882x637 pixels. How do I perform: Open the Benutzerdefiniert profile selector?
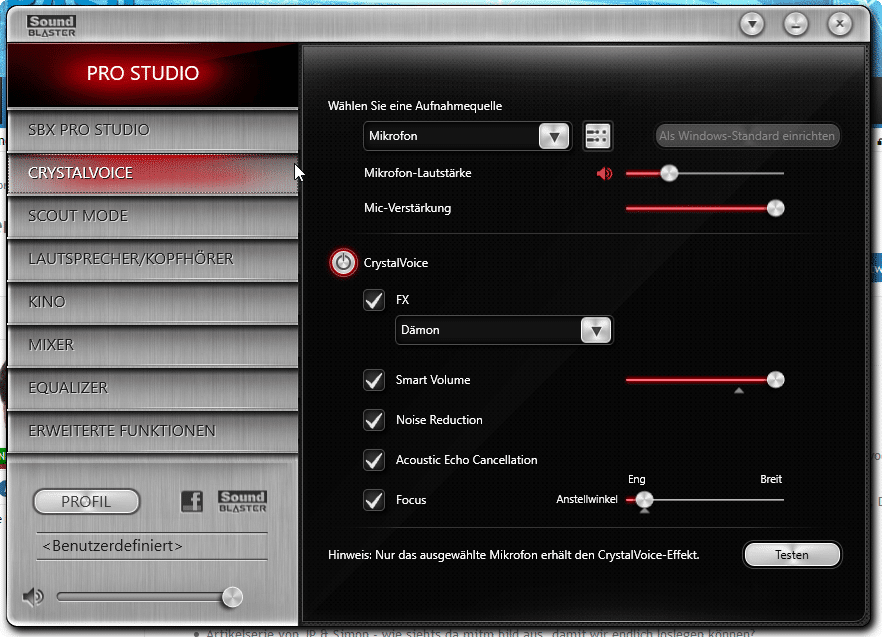[x=151, y=547]
